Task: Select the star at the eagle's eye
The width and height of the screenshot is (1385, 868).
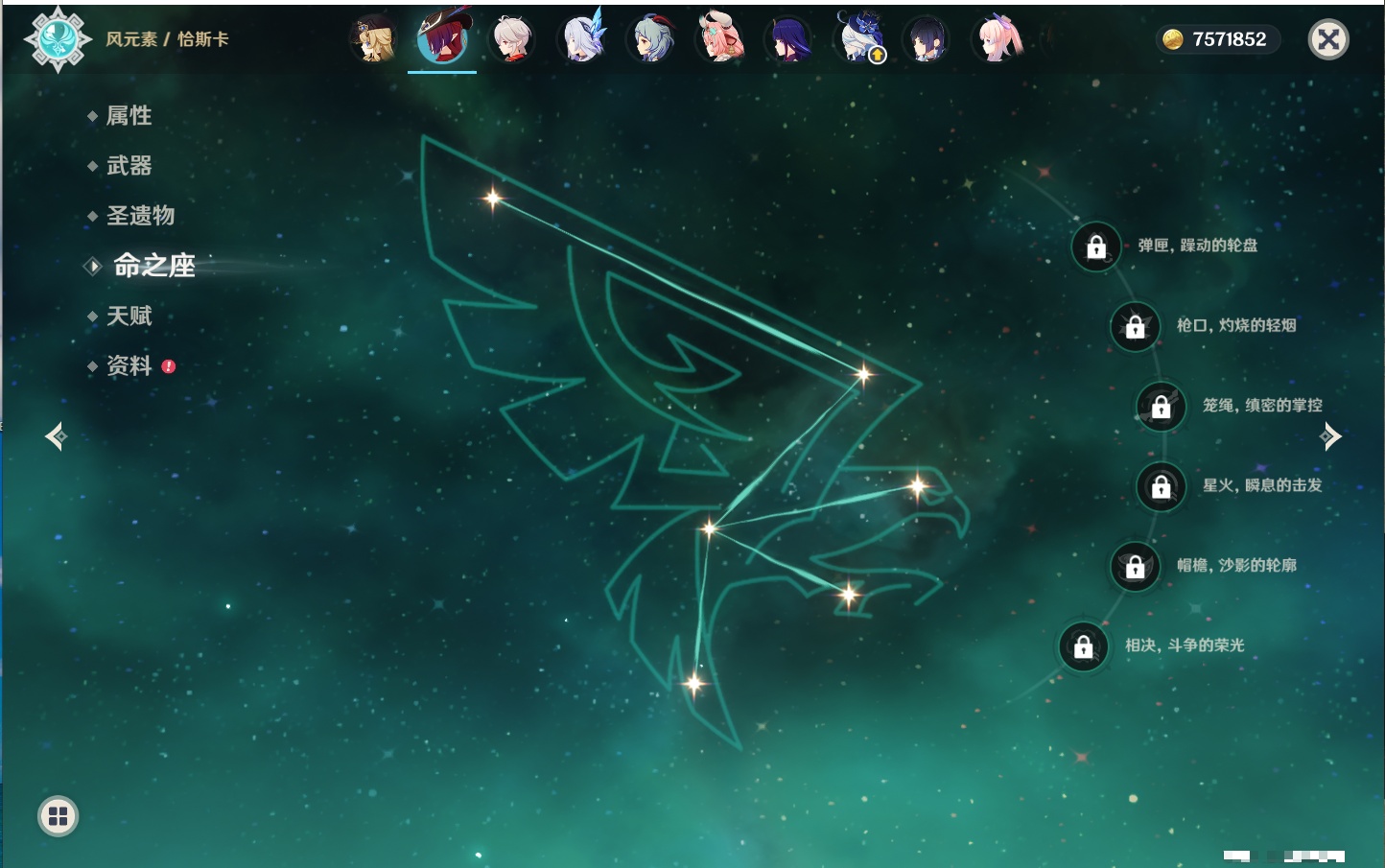Action: [x=918, y=486]
